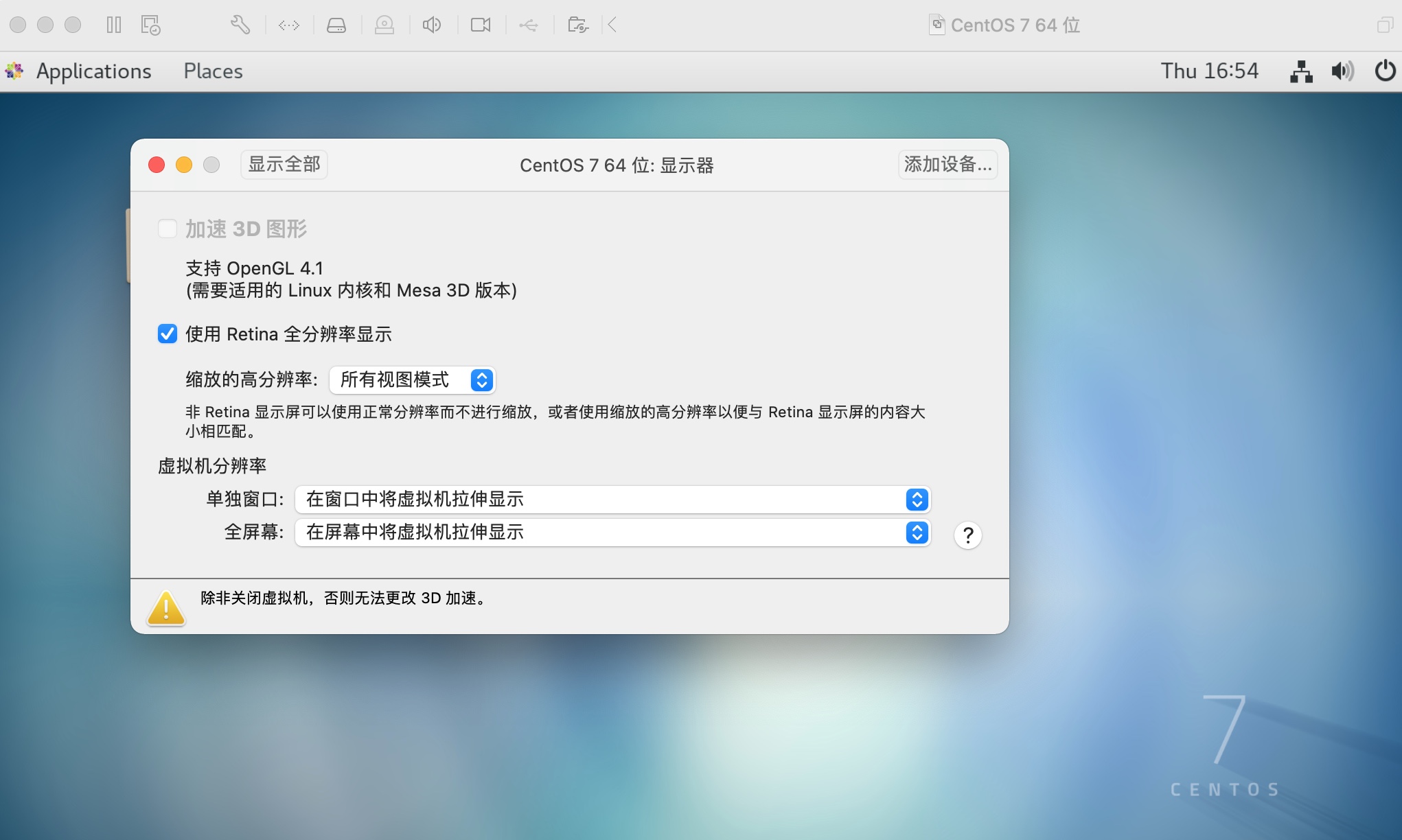Viewport: 1402px width, 840px height.
Task: Click the USB devices icon in toolbar
Action: click(529, 25)
